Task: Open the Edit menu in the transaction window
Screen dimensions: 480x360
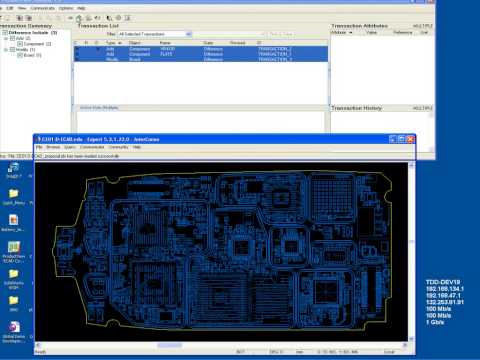Action: (10, 8)
